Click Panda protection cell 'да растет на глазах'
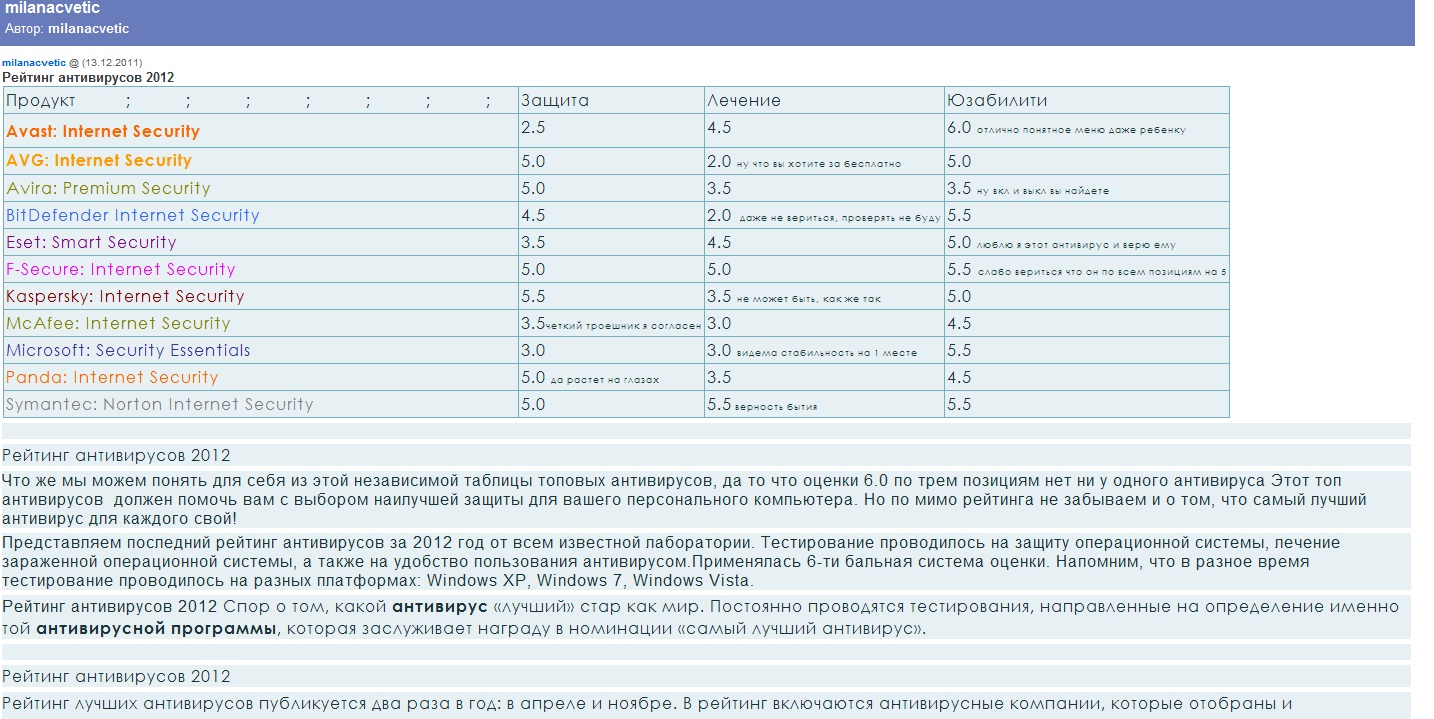The width and height of the screenshot is (1434, 719). (x=612, y=377)
